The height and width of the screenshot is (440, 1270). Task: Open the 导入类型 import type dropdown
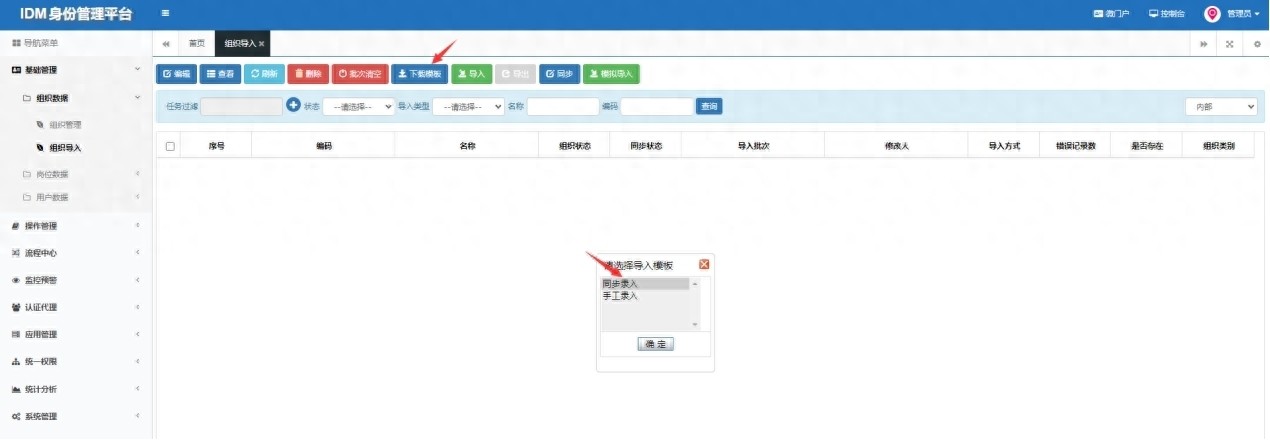(468, 106)
